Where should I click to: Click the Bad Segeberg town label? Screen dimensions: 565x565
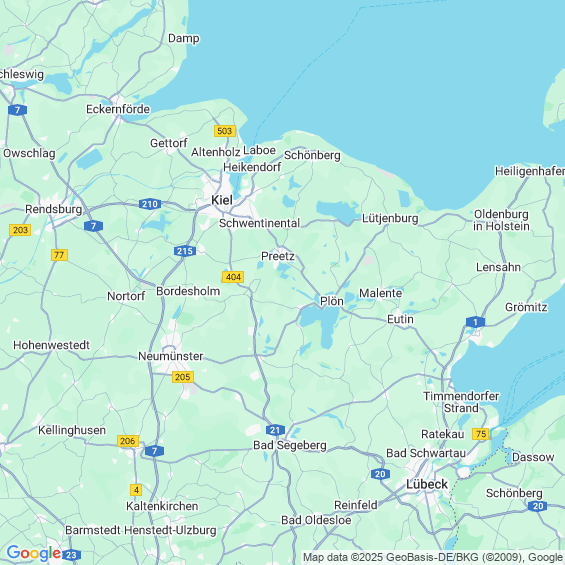(290, 445)
